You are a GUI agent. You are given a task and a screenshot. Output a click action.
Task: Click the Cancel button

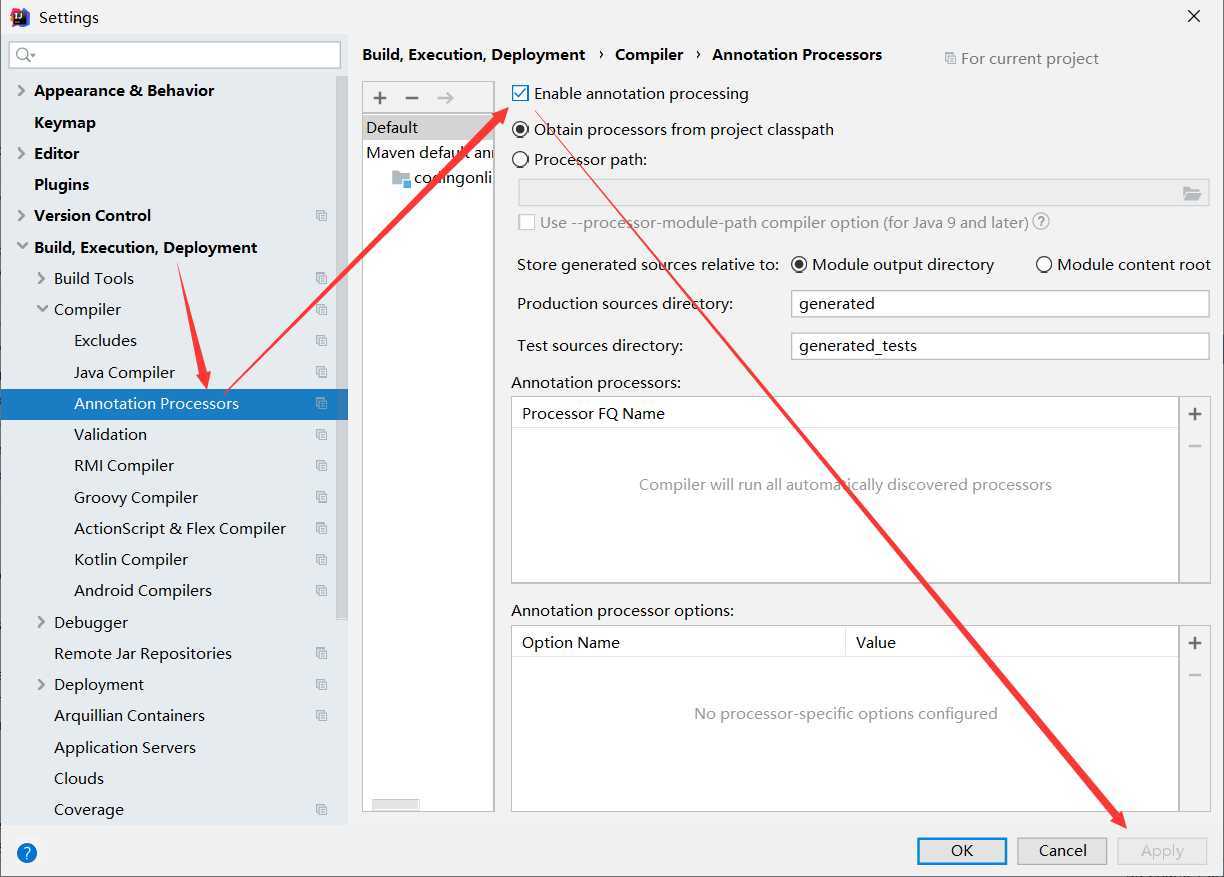(x=1062, y=851)
